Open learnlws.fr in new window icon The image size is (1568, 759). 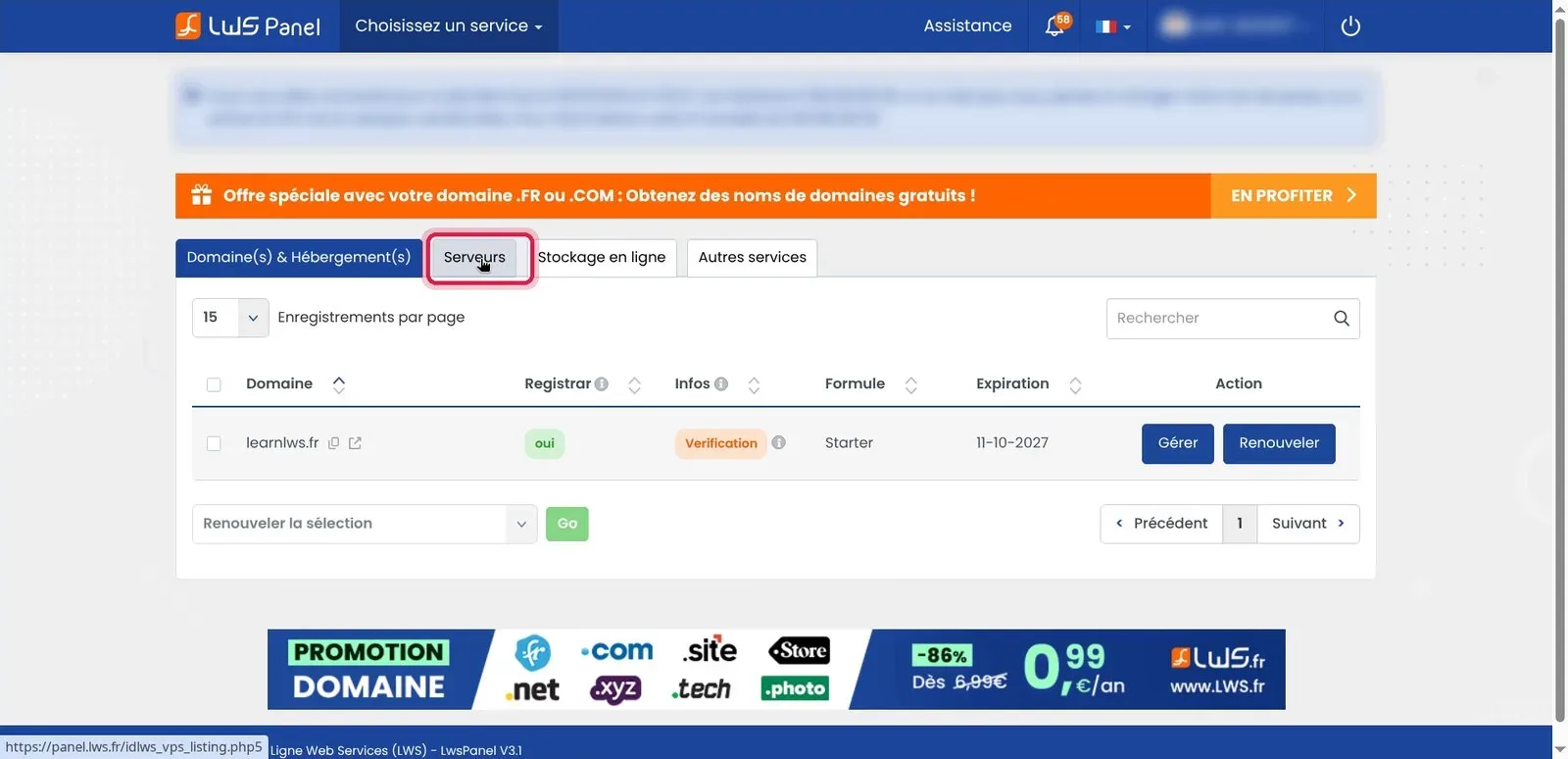(x=355, y=443)
